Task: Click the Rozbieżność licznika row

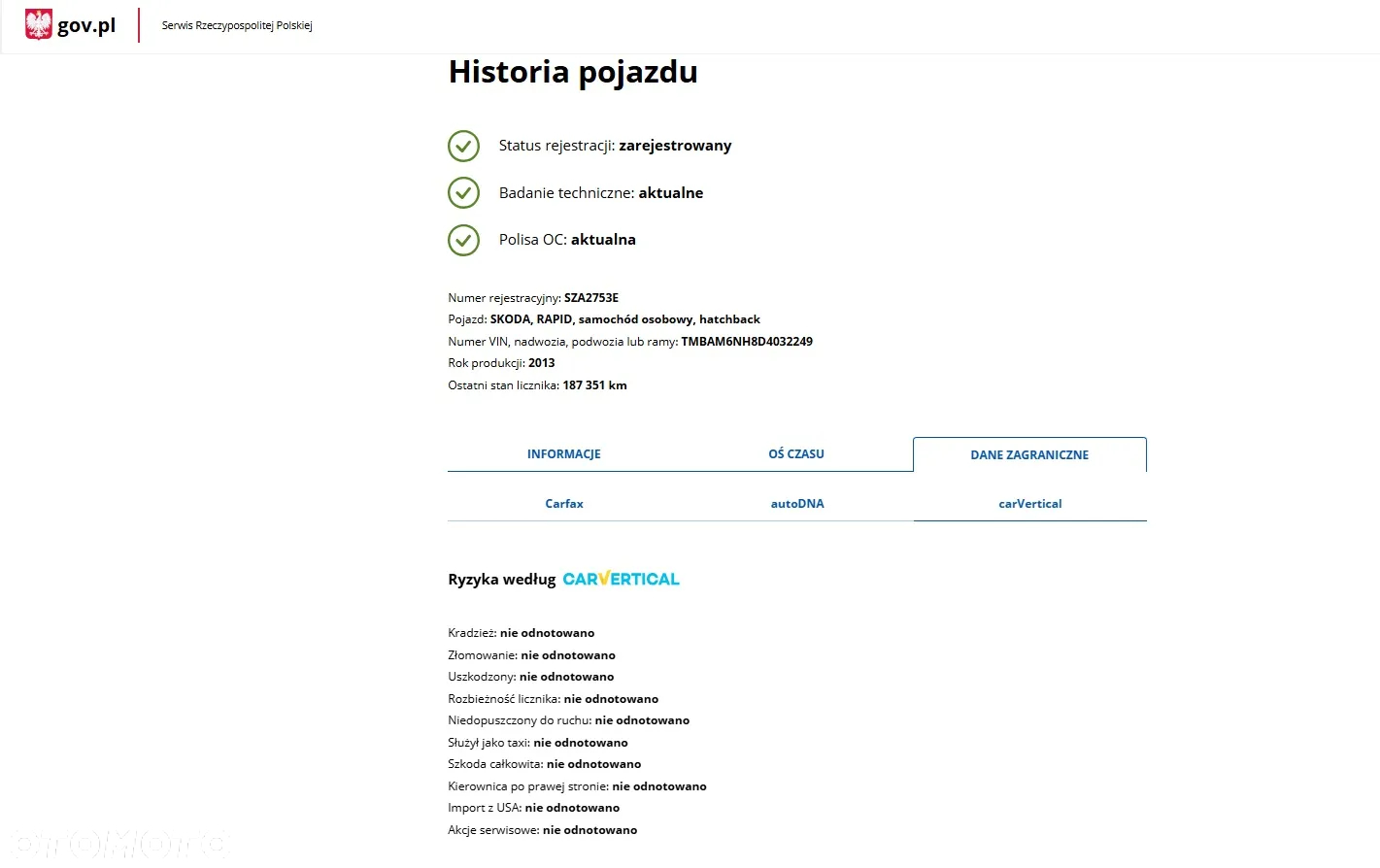Action: [553, 699]
